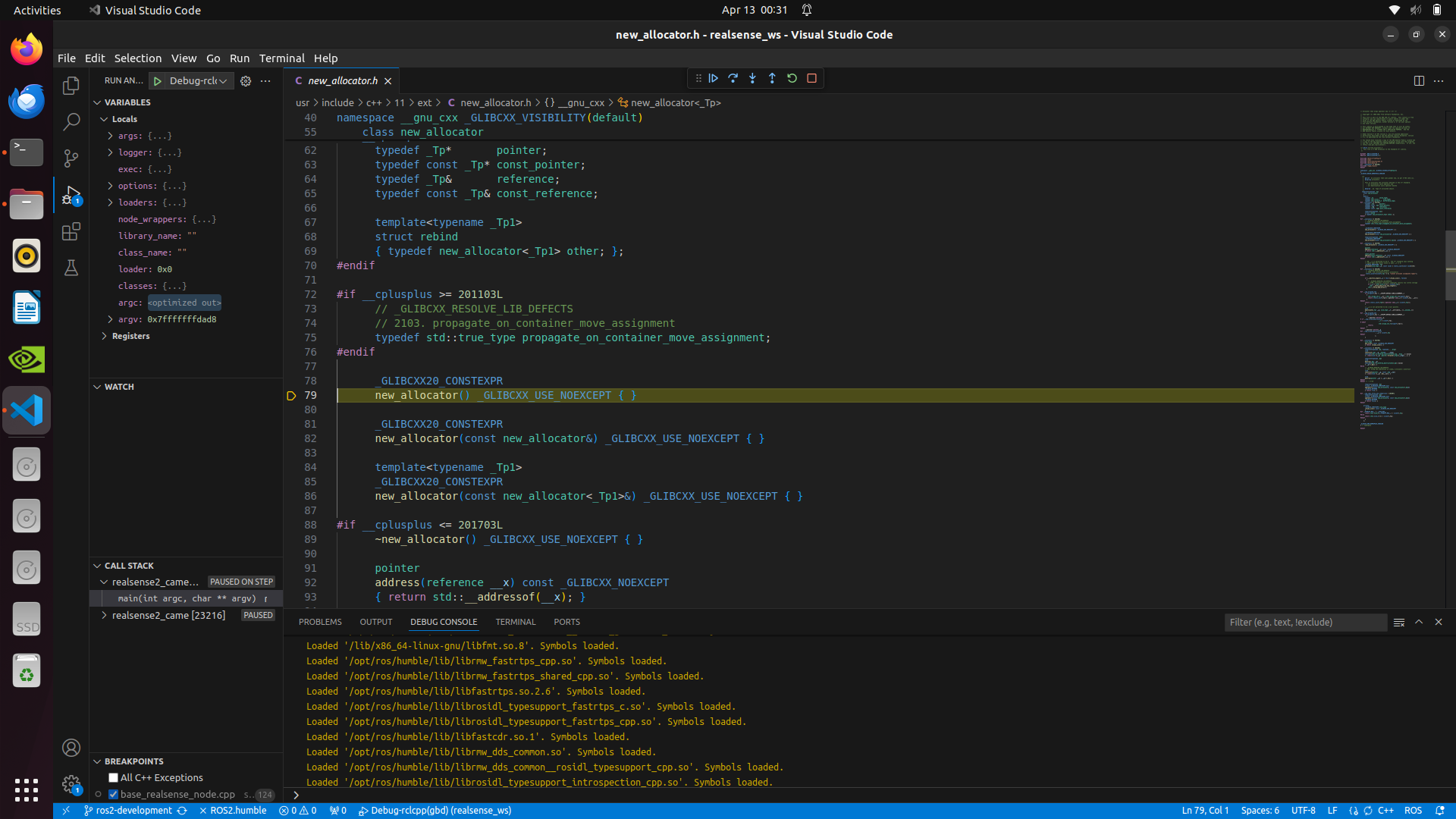Switch to the TERMINAL panel tab
Image resolution: width=1456 pixels, height=819 pixels.
click(x=516, y=622)
